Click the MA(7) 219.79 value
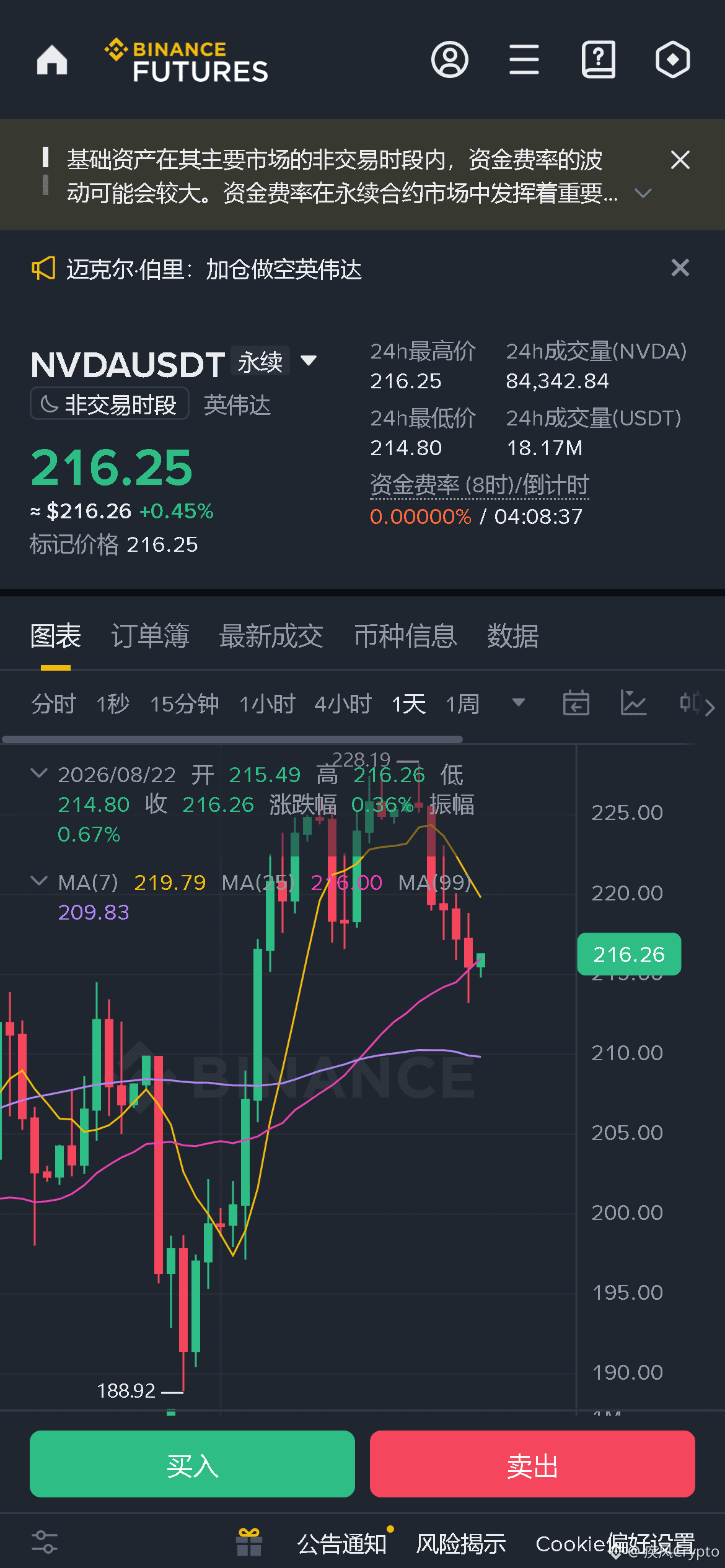The width and height of the screenshot is (725, 1568). pos(170,882)
